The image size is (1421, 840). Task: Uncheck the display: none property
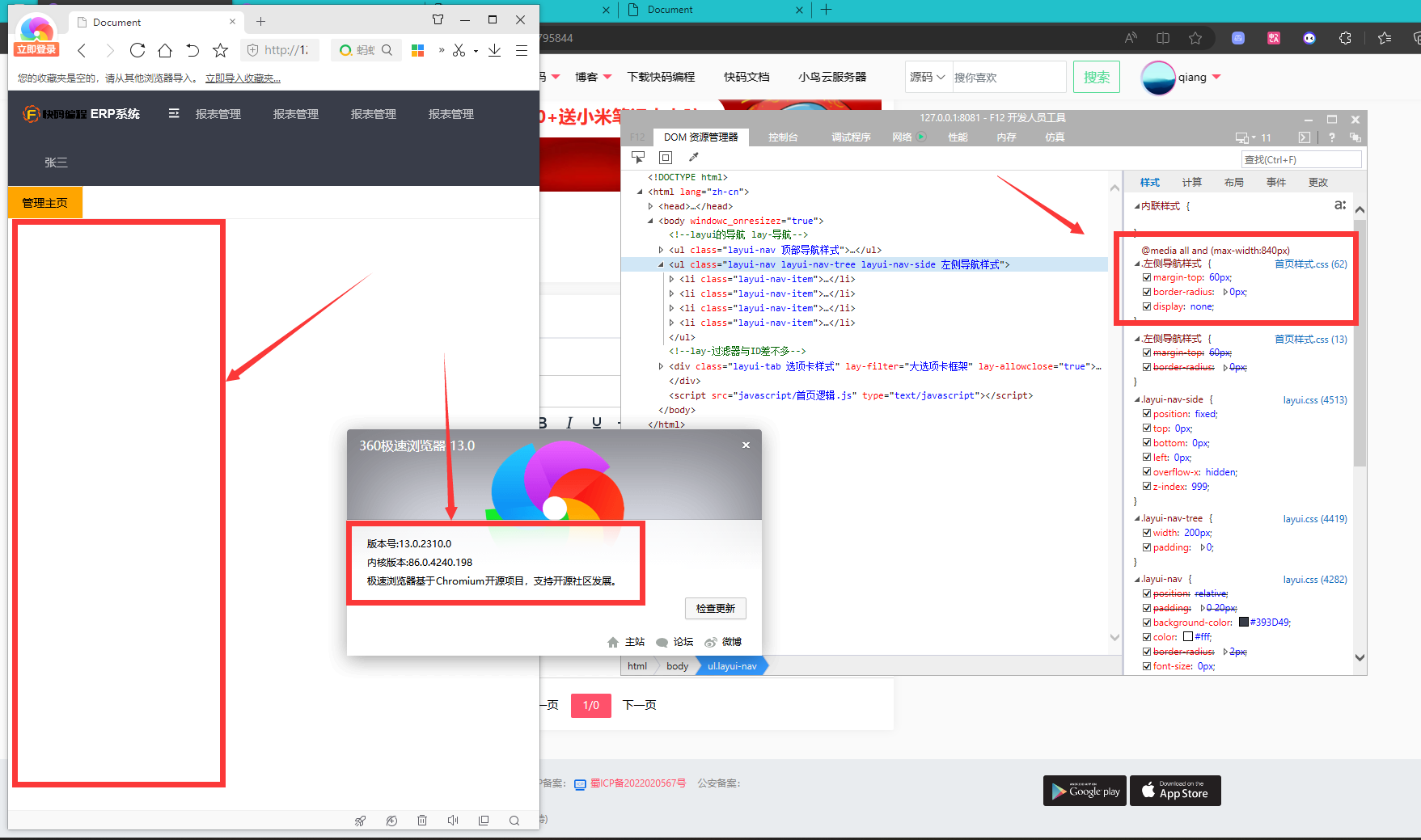click(1147, 306)
